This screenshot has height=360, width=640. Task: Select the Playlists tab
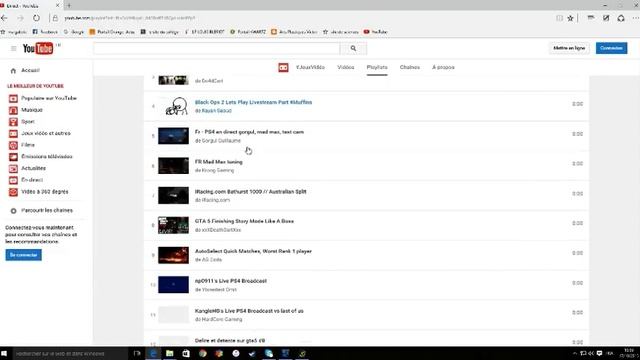[x=377, y=67]
